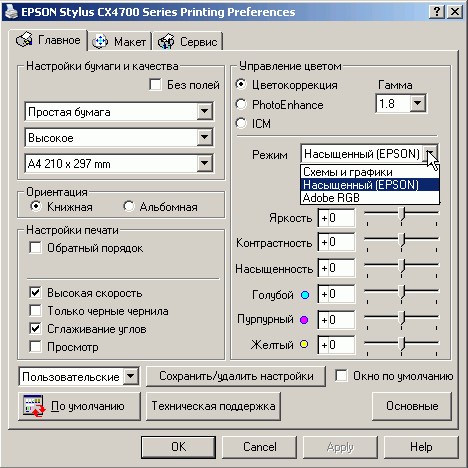Open Техническая поддержка
This screenshot has width=468, height=468.
[x=213, y=406]
